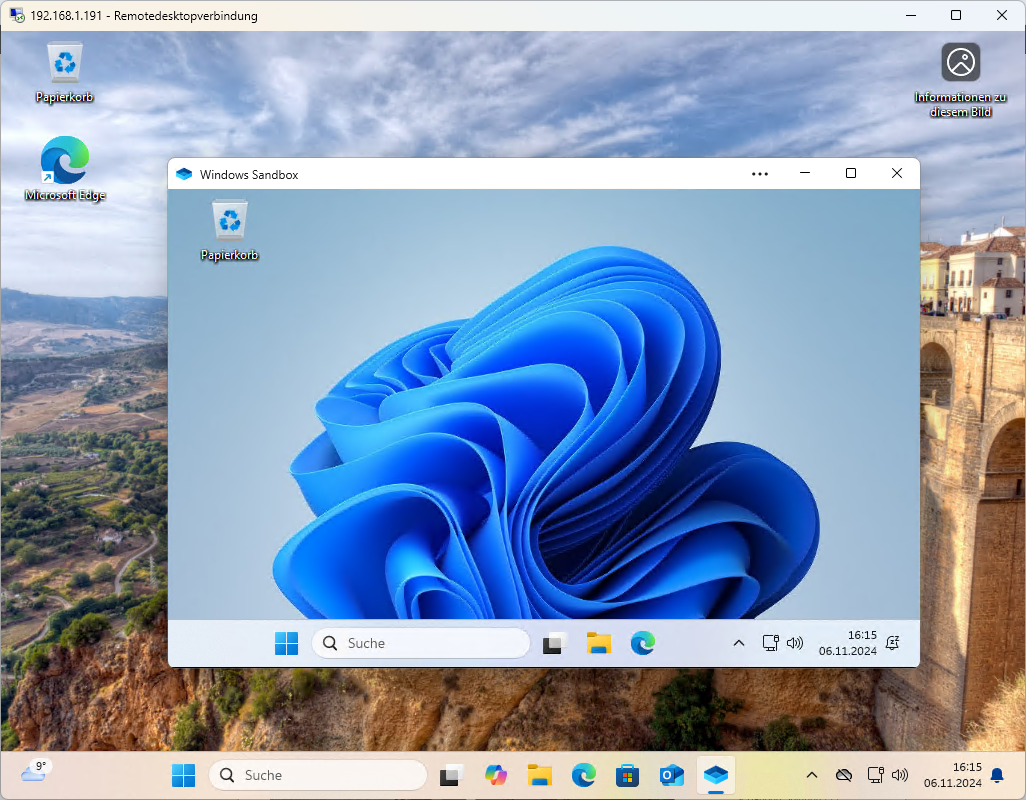
Task: Open Microsoft Store from the host taskbar
Action: tap(628, 775)
